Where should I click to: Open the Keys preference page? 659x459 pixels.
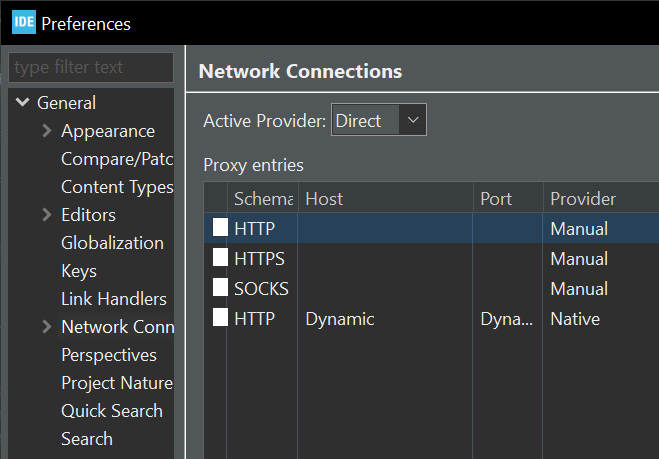79,271
